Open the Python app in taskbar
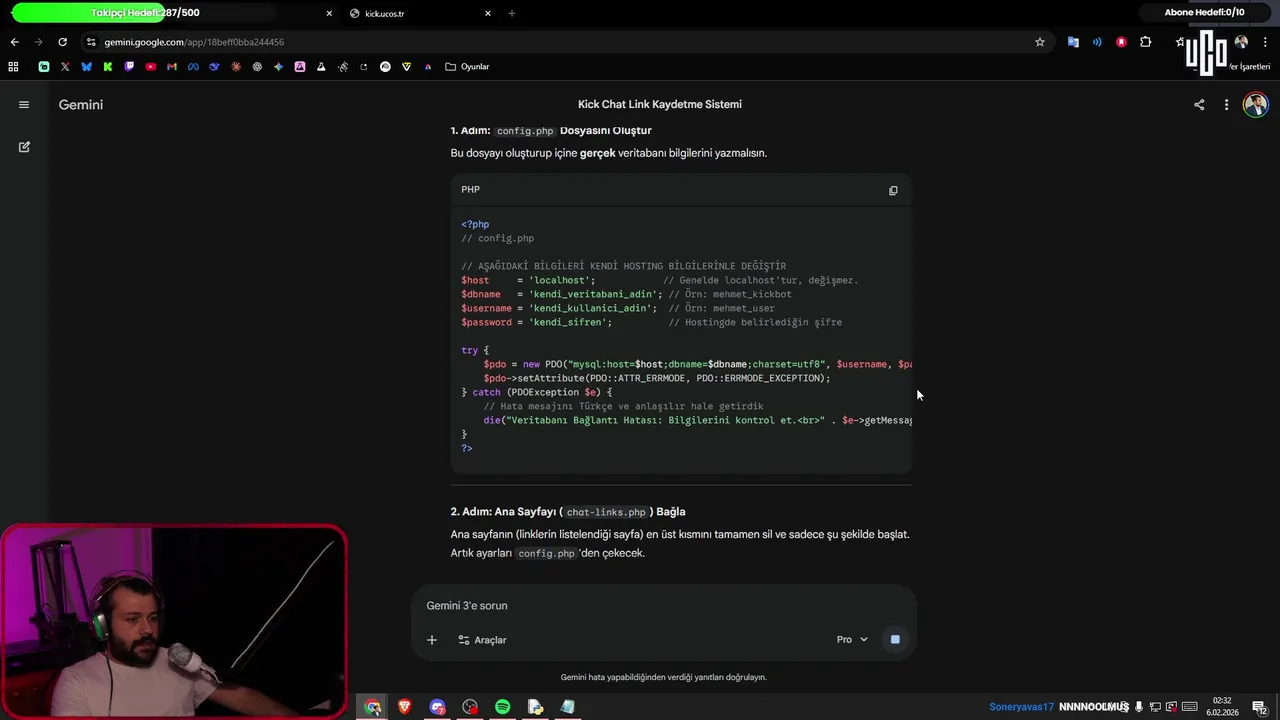 [x=535, y=707]
